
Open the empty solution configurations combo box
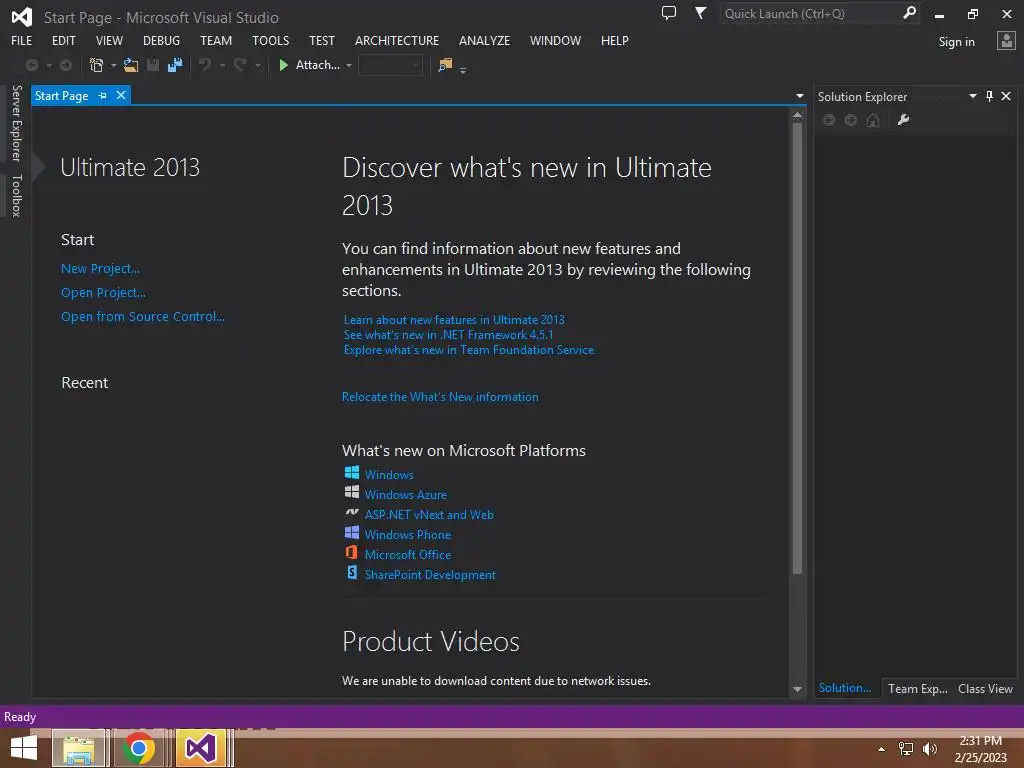point(391,65)
